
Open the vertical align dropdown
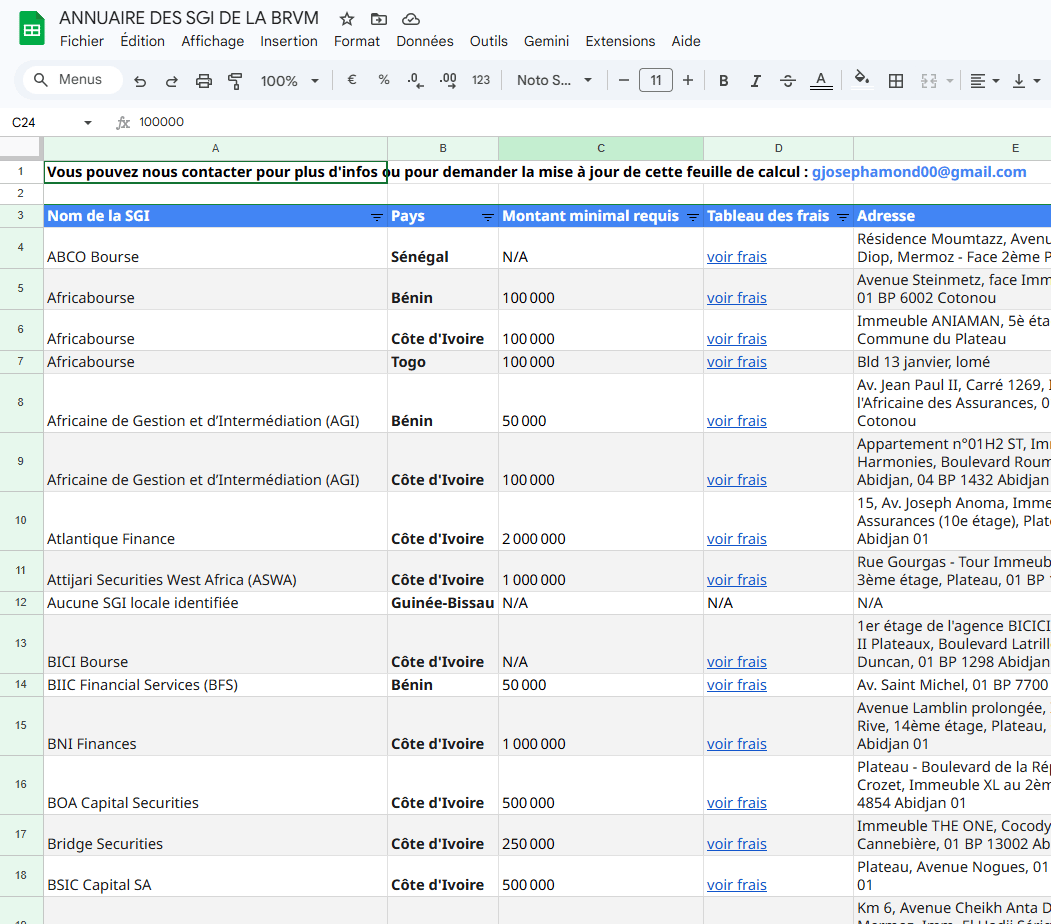1026,81
